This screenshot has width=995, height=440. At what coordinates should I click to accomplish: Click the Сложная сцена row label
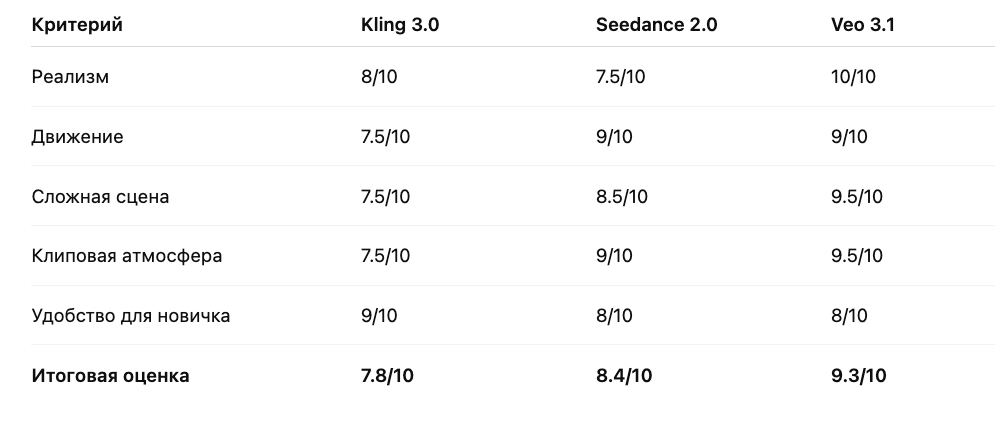pos(100,197)
